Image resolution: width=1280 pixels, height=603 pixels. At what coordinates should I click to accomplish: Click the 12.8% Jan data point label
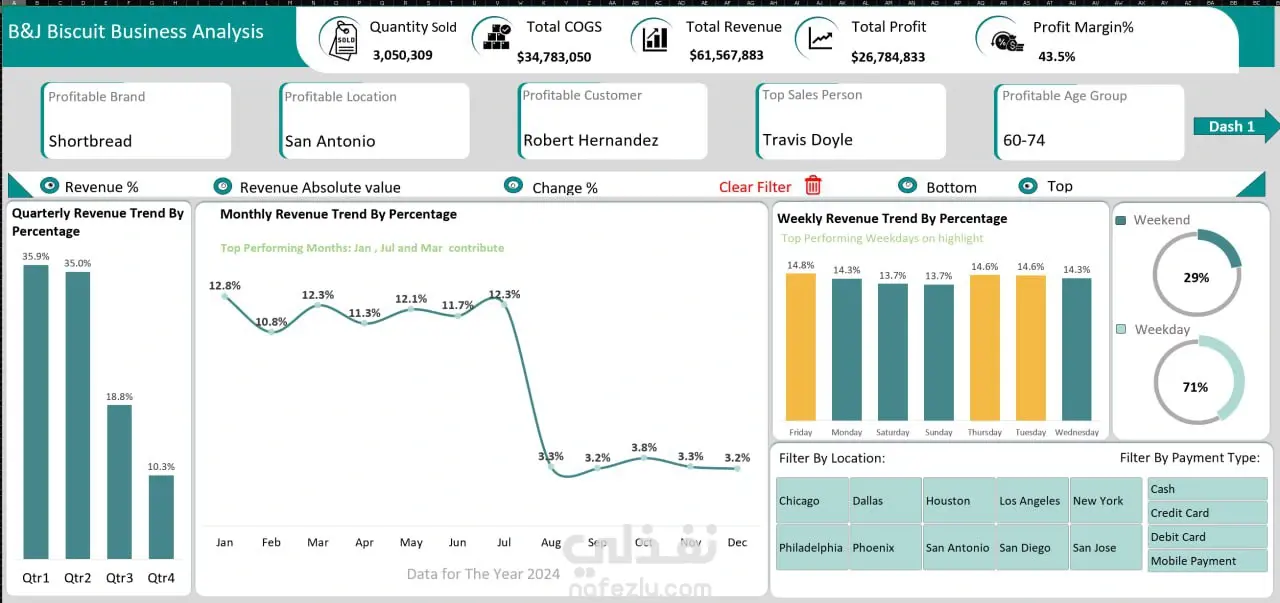225,286
